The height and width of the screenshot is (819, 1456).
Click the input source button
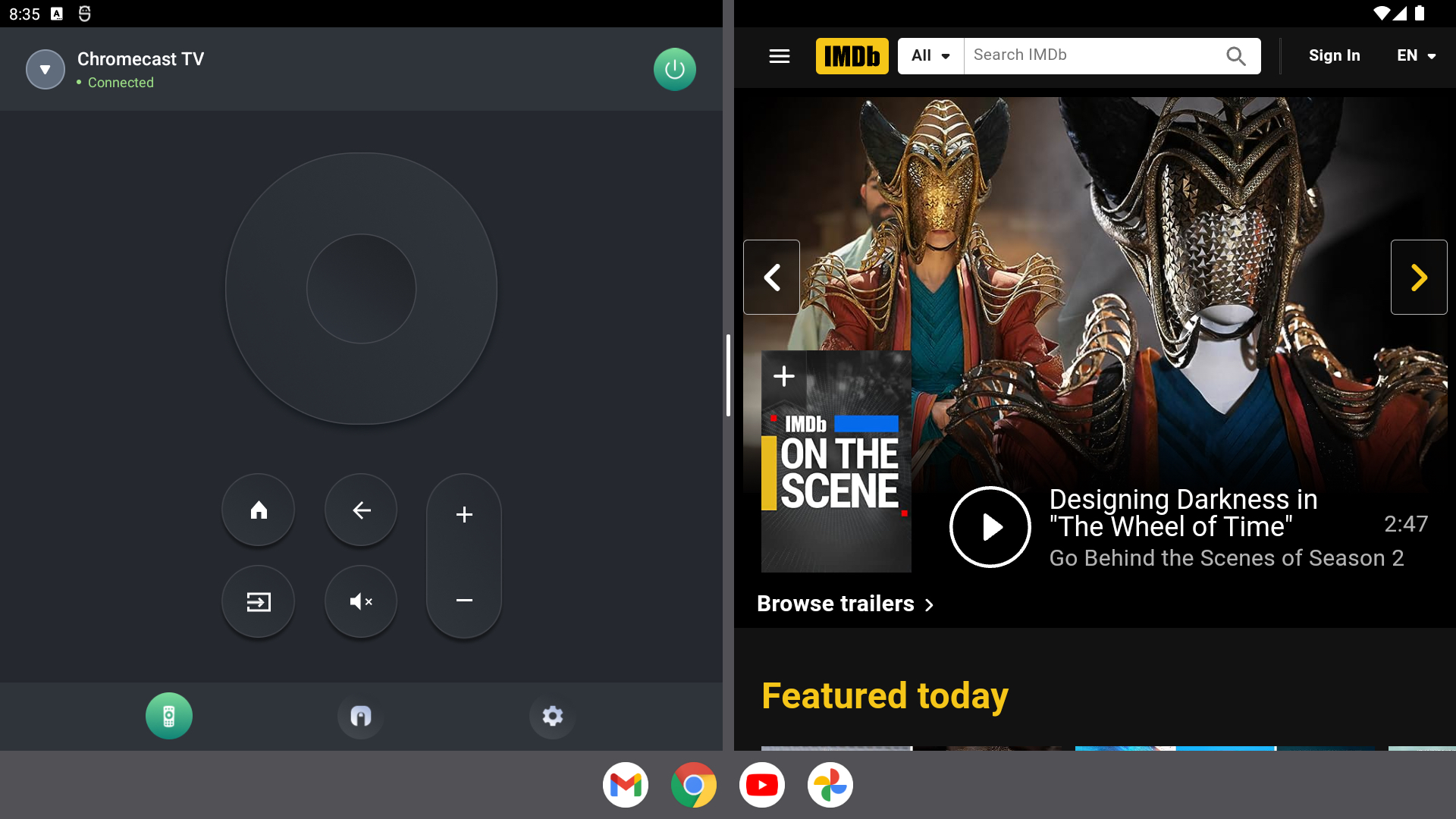(258, 602)
